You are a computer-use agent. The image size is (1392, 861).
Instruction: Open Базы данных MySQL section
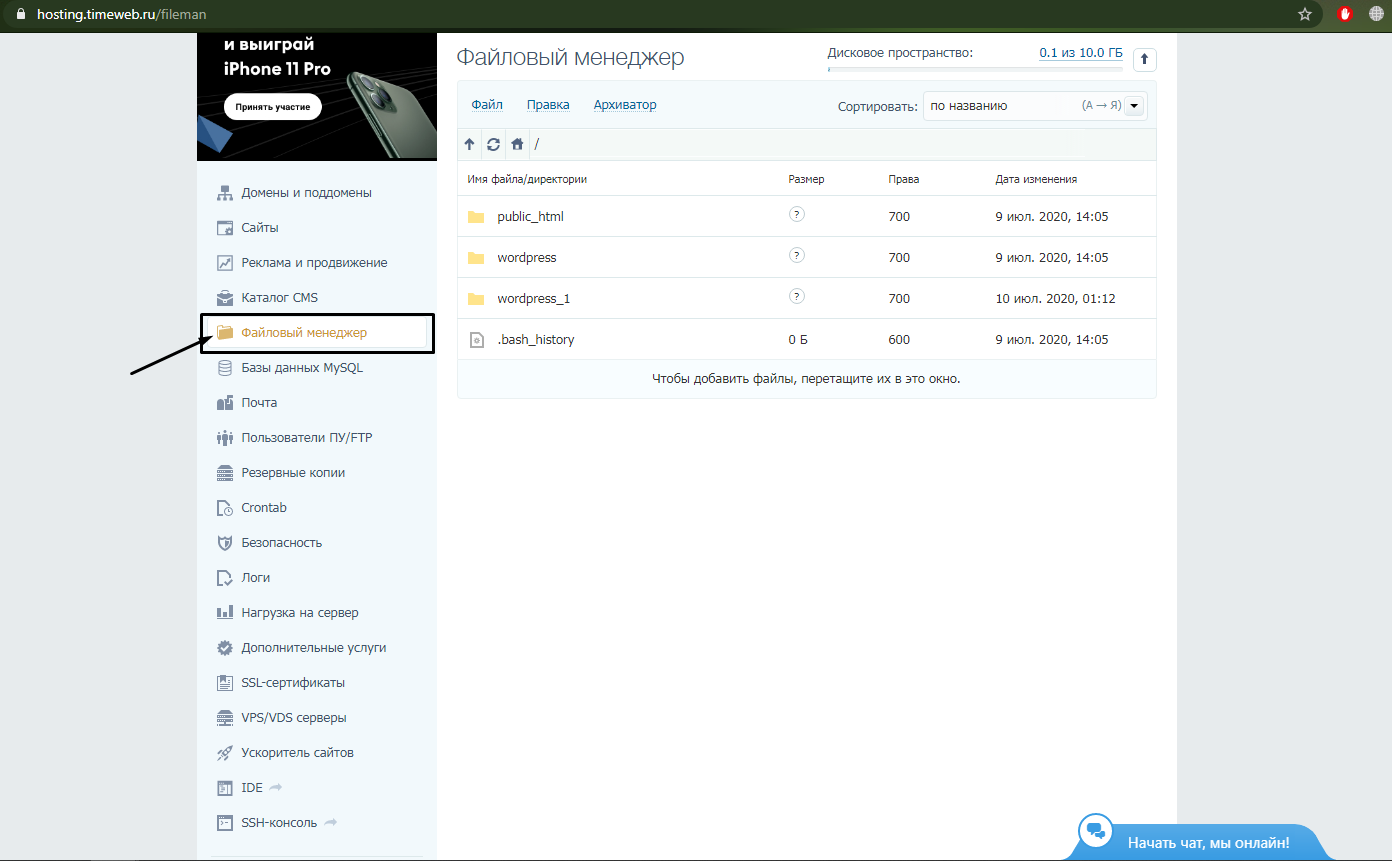[301, 368]
